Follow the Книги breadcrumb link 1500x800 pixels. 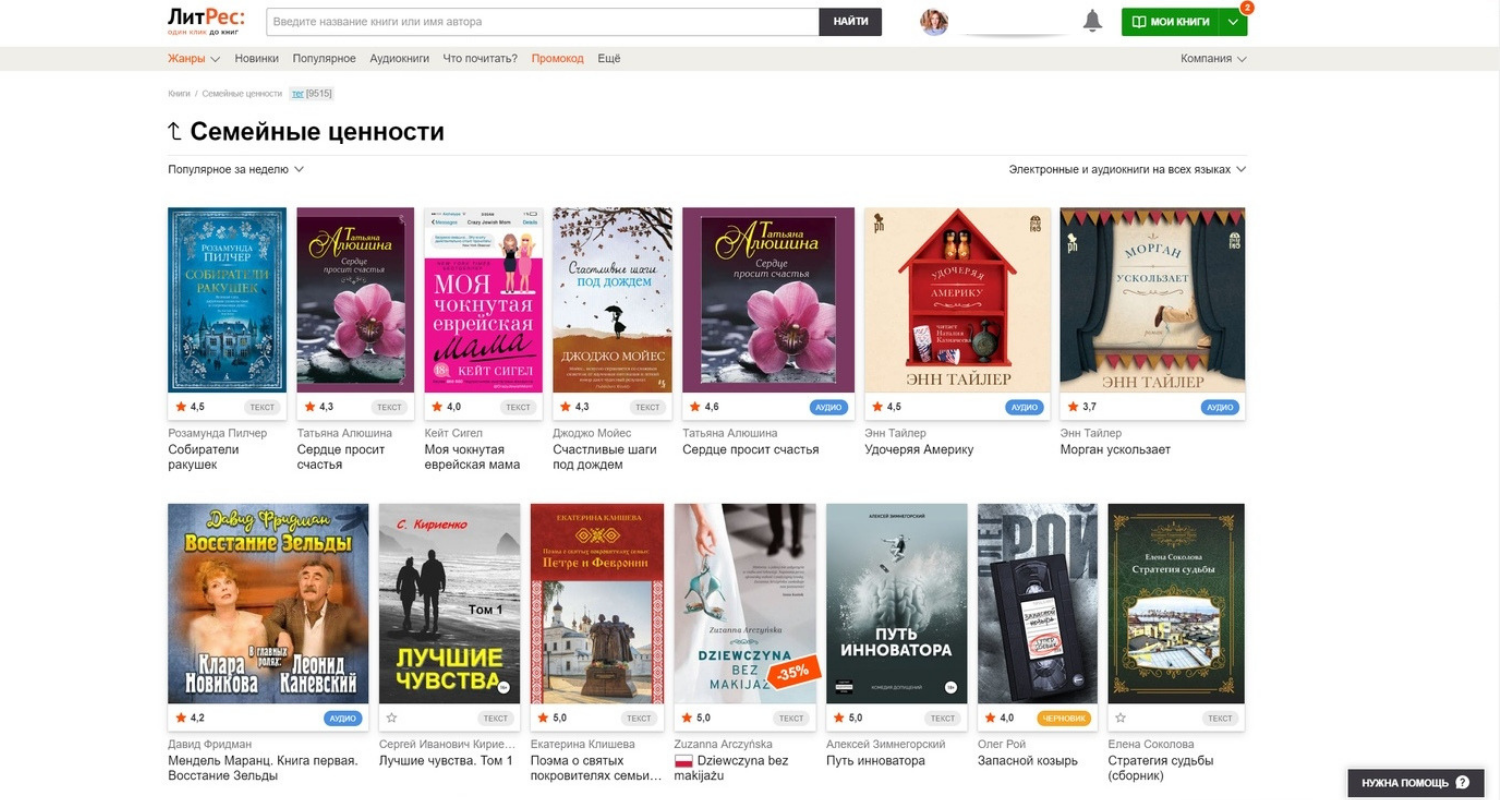[x=179, y=93]
